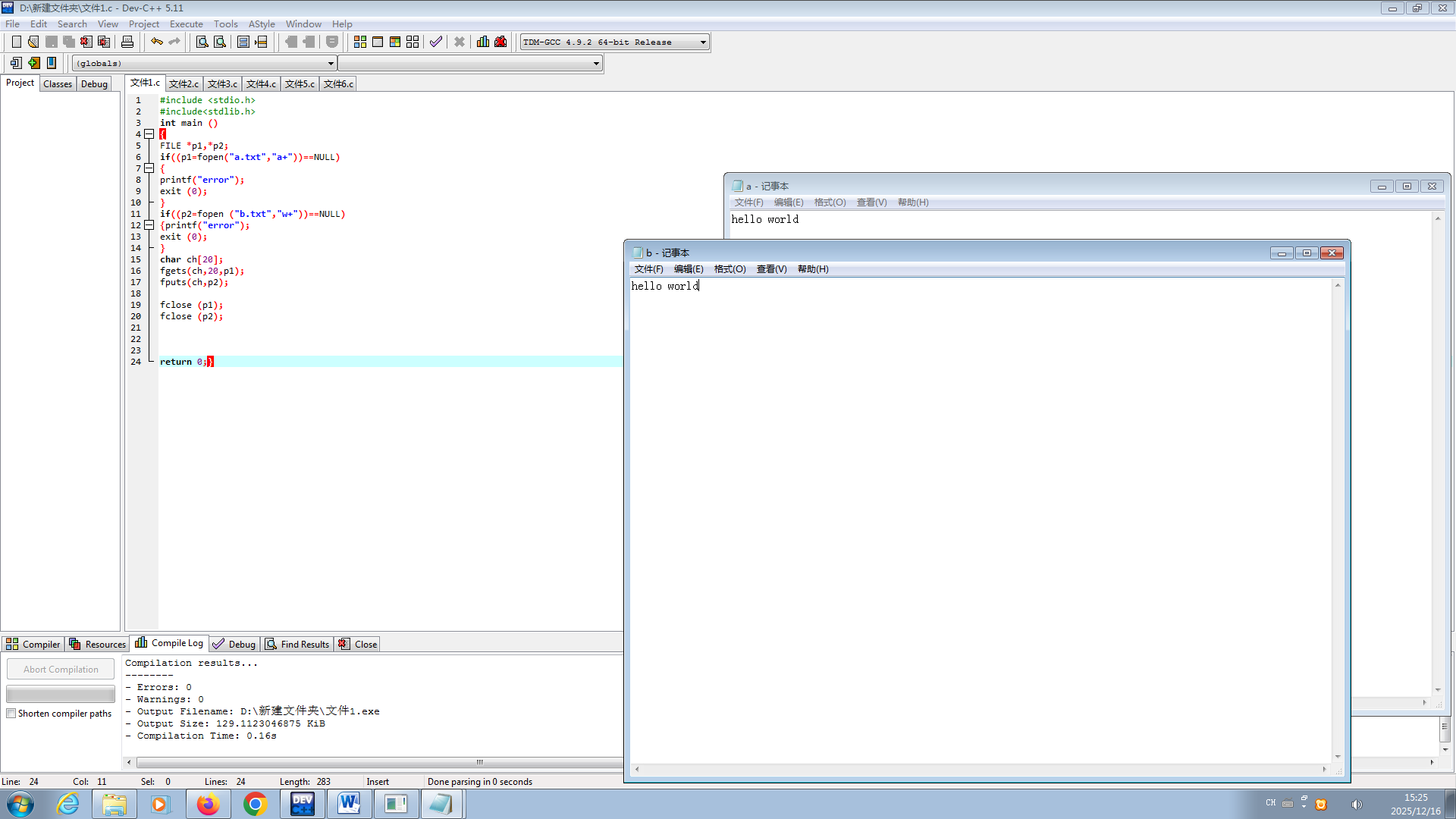Click the Print toolbar icon

point(127,42)
